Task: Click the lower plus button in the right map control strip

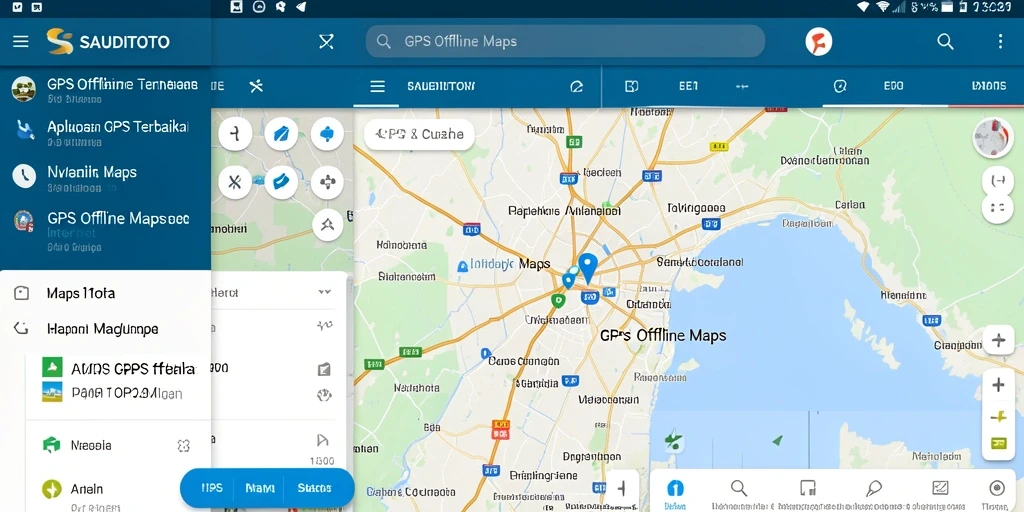Action: [x=998, y=385]
